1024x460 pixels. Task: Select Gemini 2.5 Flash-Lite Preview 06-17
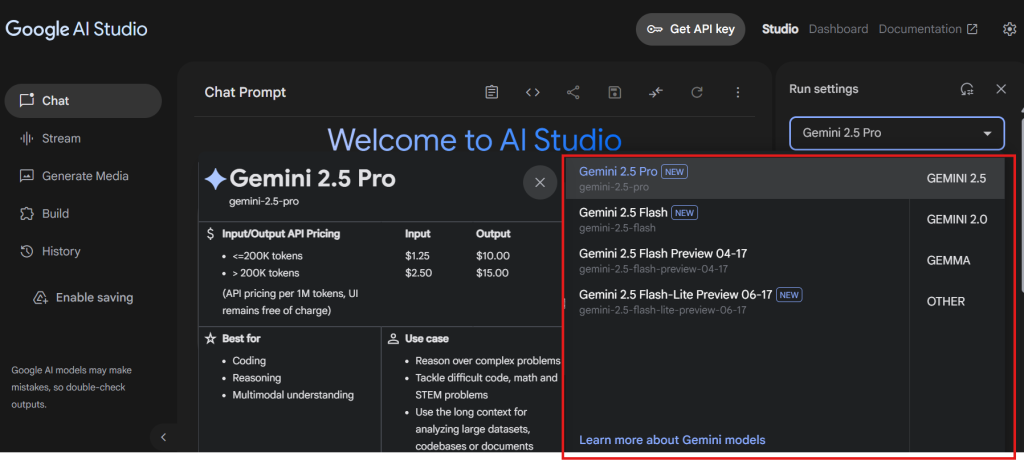click(738, 301)
